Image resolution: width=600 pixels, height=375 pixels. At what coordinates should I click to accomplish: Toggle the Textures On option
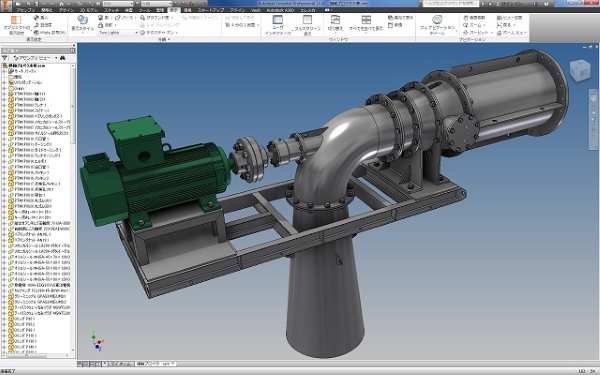[159, 33]
